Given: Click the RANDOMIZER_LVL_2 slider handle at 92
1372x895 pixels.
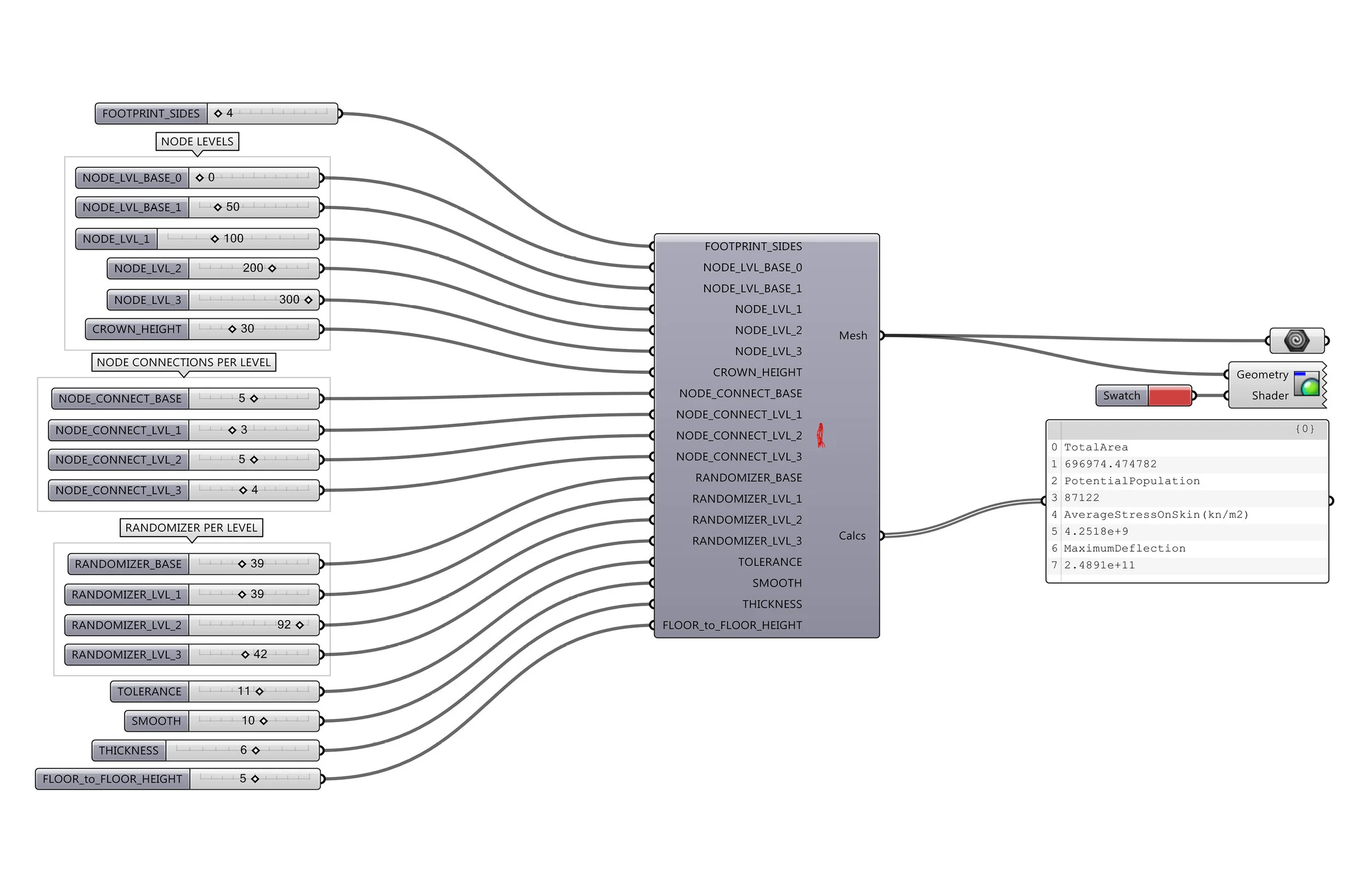Looking at the screenshot, I should pos(300,624).
